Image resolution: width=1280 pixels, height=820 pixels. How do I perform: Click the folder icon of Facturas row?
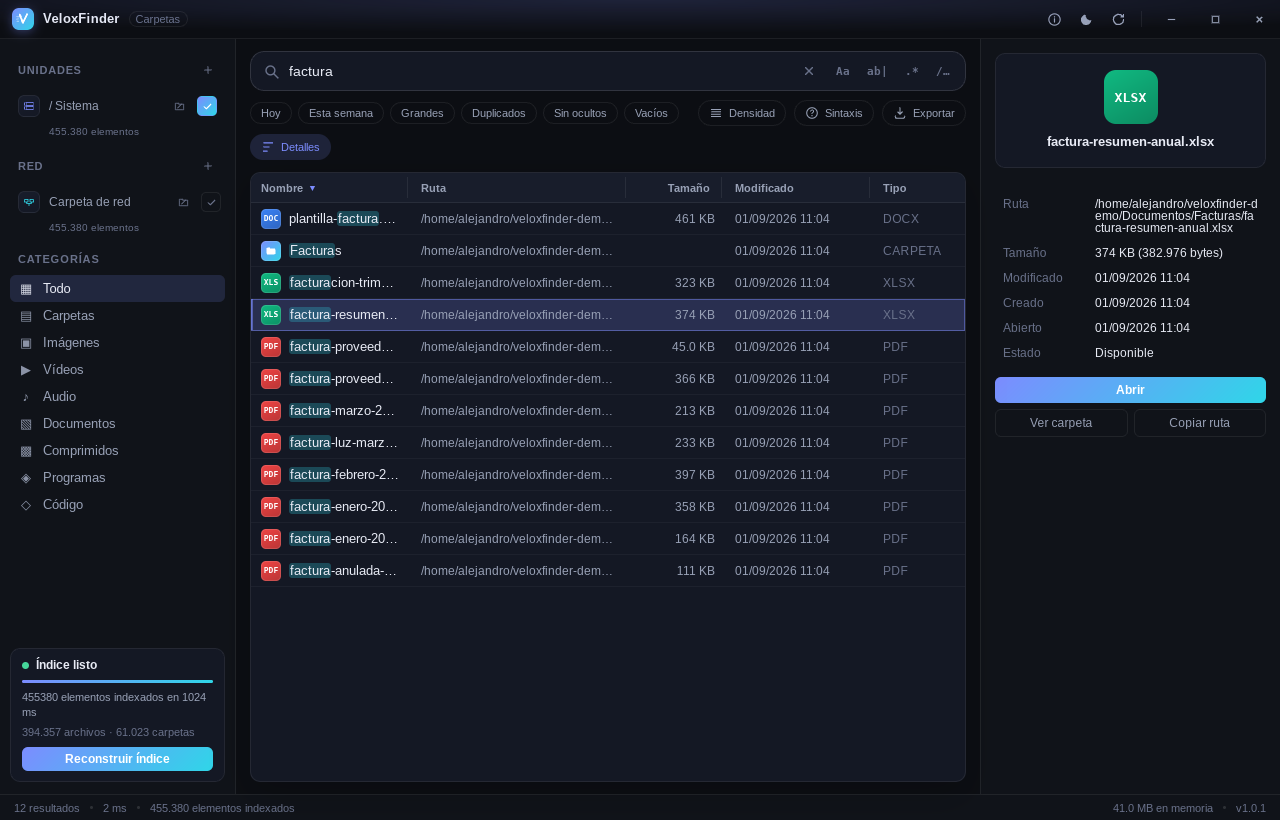pos(271,251)
